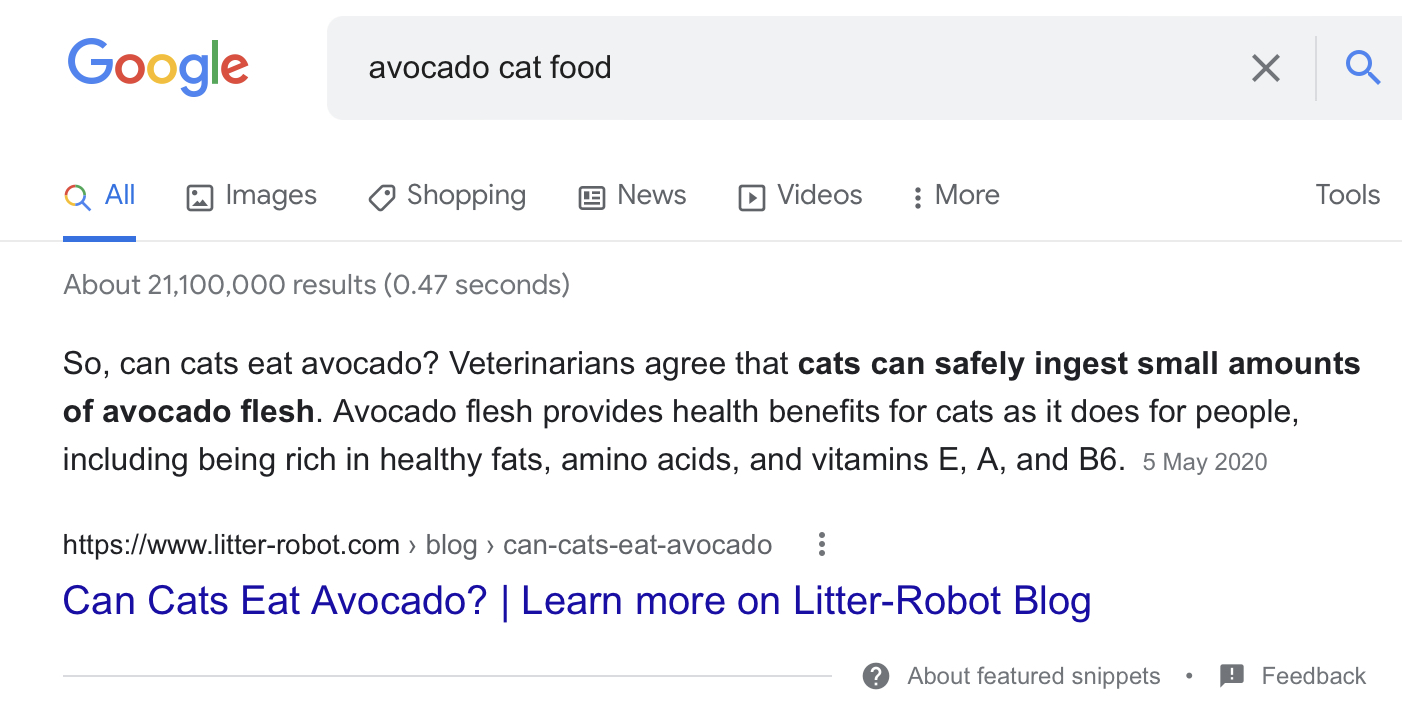Switch to the Videos tab
The width and height of the screenshot is (1402, 707).
pyautogui.click(x=819, y=195)
